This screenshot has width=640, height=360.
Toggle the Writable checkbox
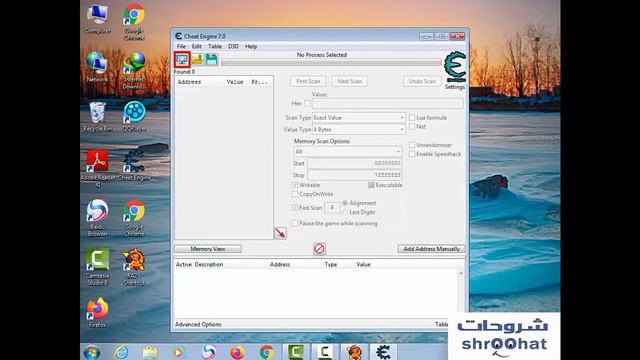295,185
